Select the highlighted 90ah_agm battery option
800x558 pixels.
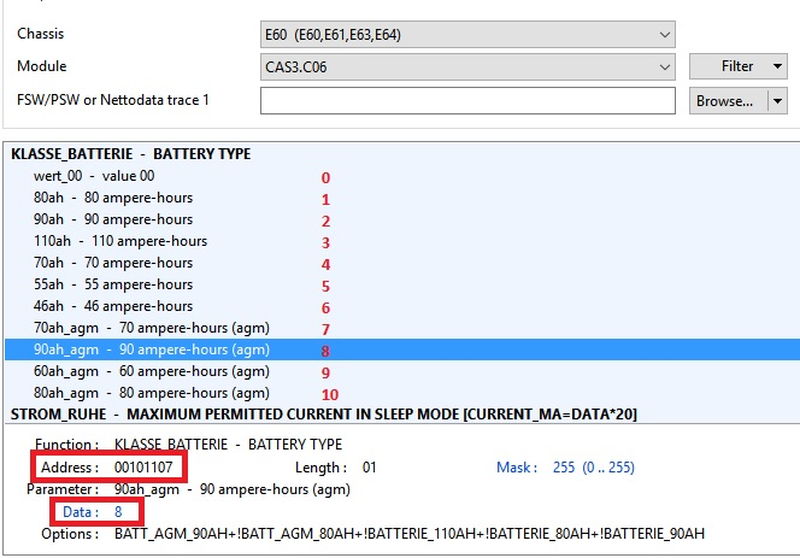point(151,350)
